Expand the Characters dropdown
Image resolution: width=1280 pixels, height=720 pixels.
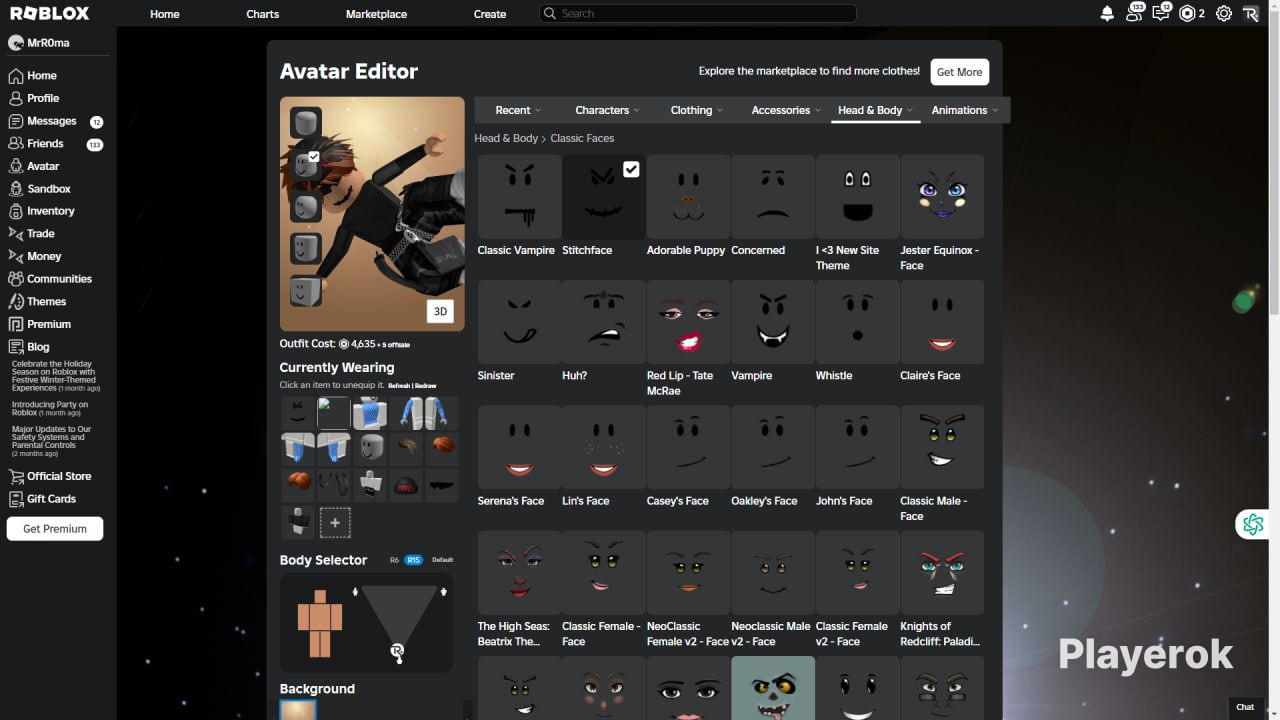pos(608,110)
